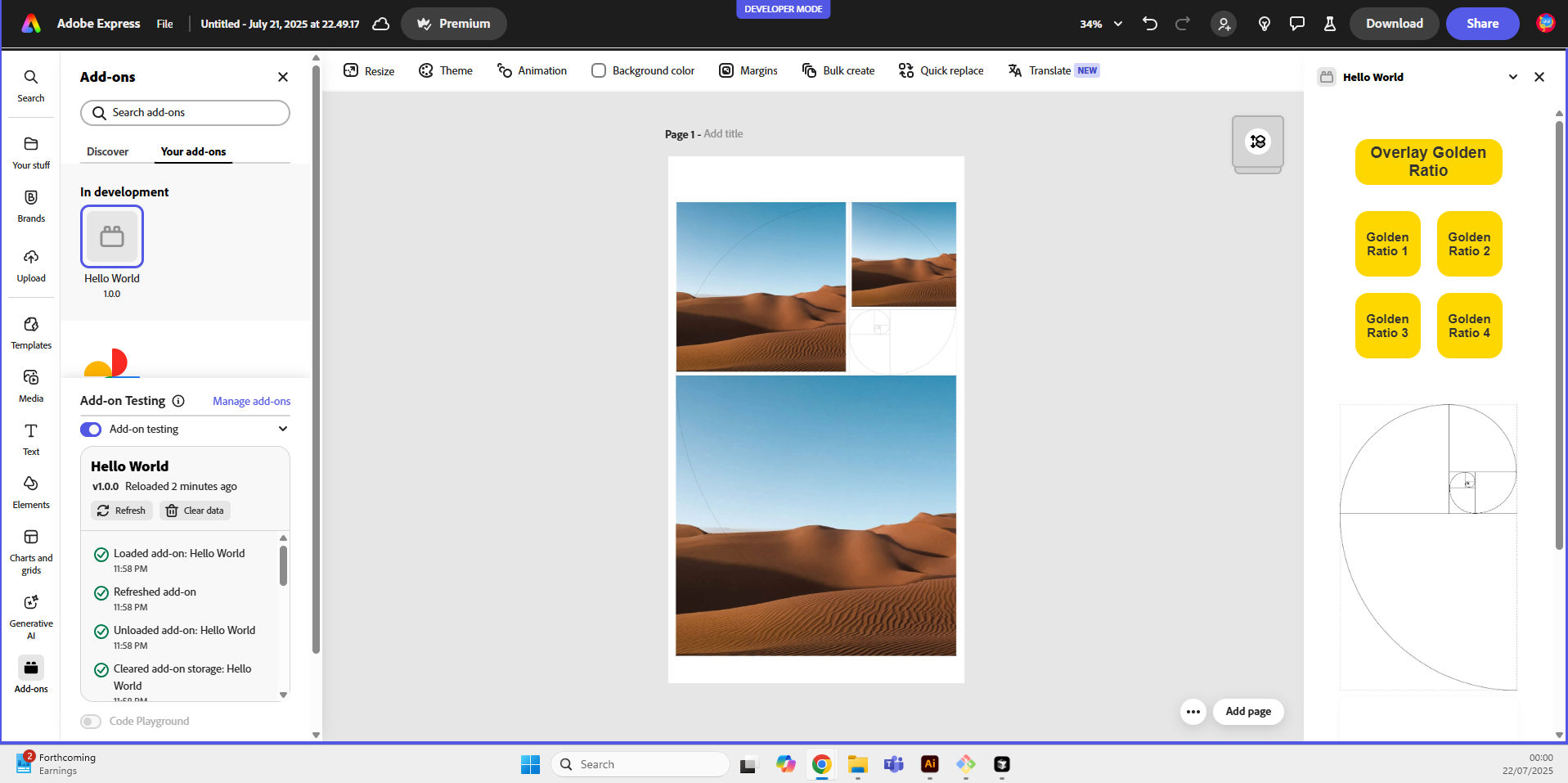This screenshot has height=783, width=1568.
Task: Click the Share button
Action: (x=1483, y=24)
